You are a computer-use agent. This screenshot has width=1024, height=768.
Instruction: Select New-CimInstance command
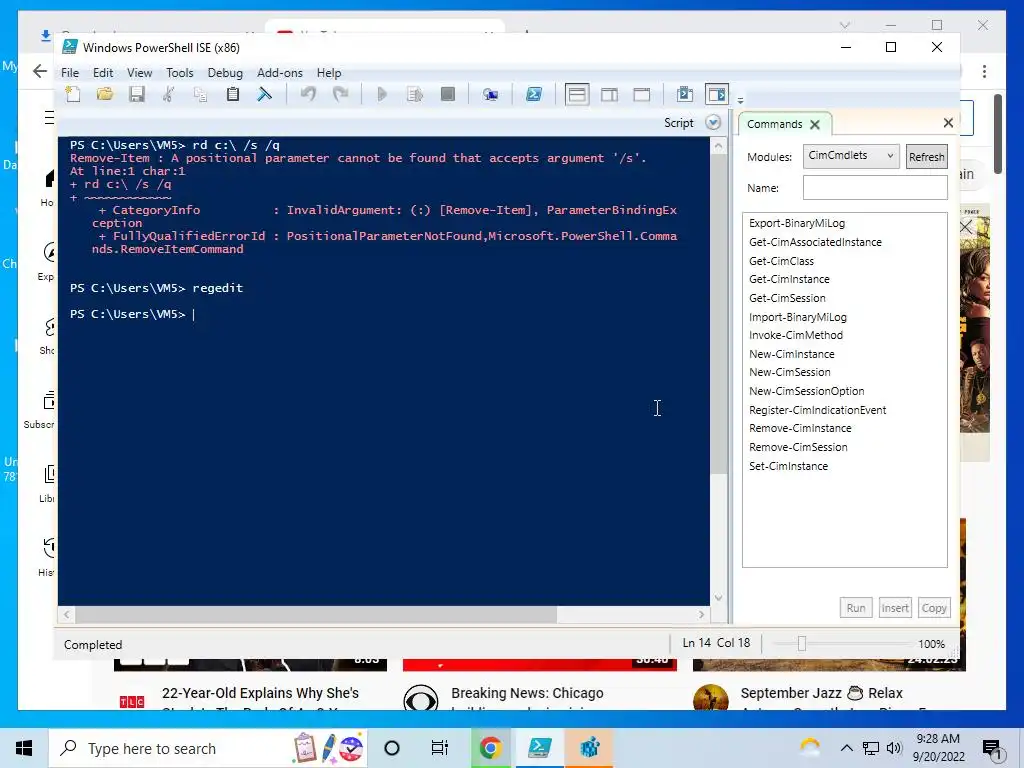[792, 355]
